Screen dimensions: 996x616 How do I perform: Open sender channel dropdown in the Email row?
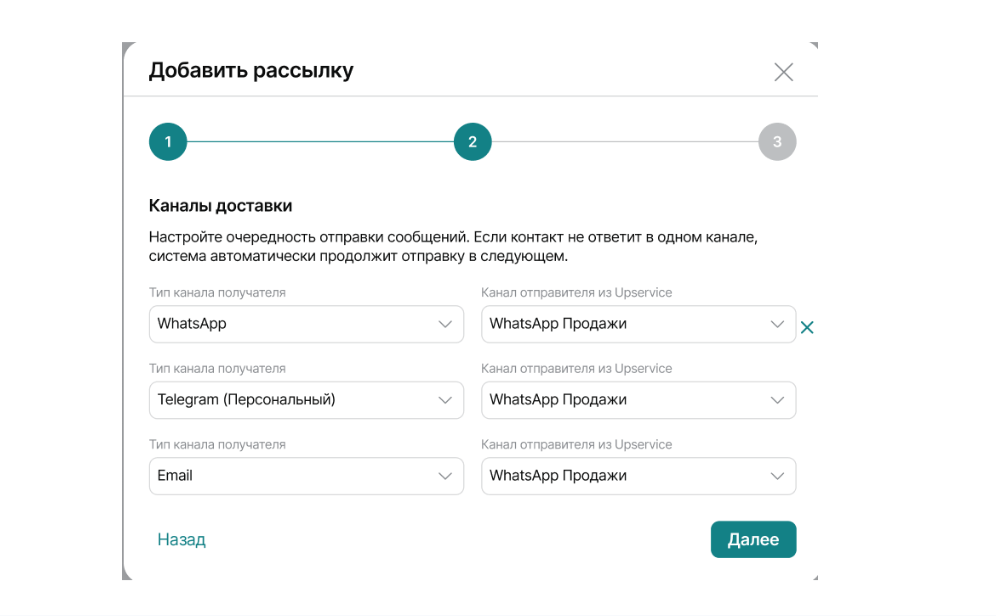(638, 476)
